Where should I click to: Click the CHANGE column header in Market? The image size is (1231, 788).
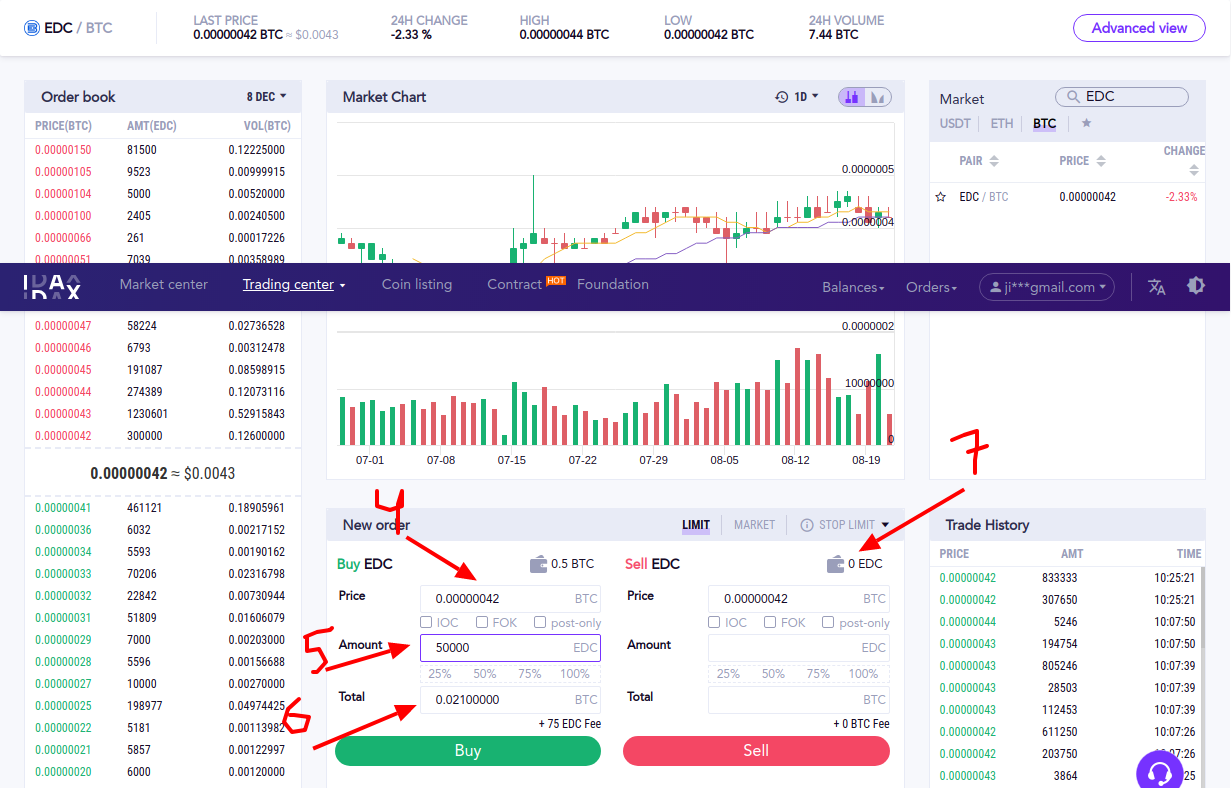point(1184,151)
